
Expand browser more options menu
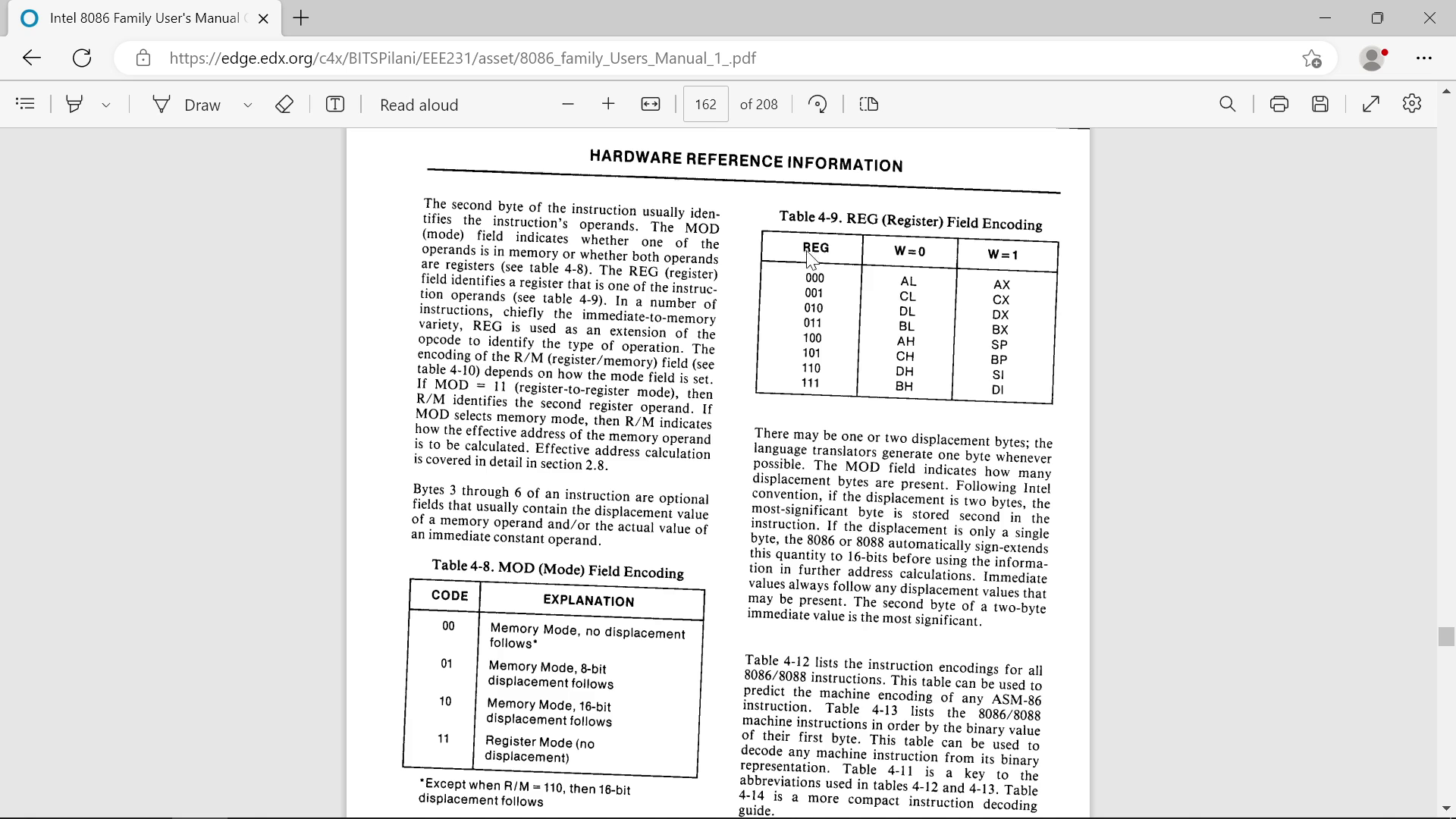(1425, 58)
